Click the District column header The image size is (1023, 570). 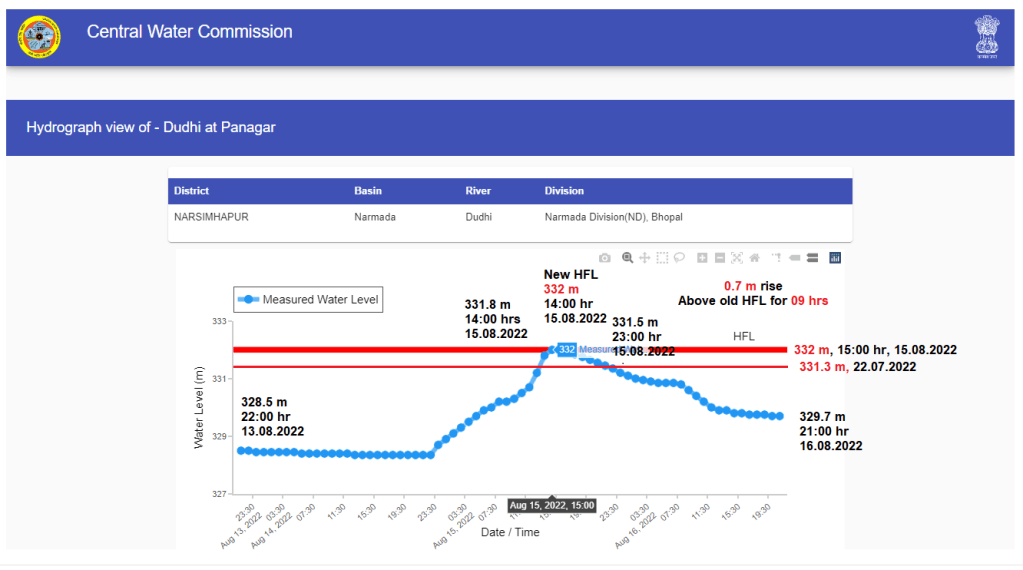tap(192, 191)
